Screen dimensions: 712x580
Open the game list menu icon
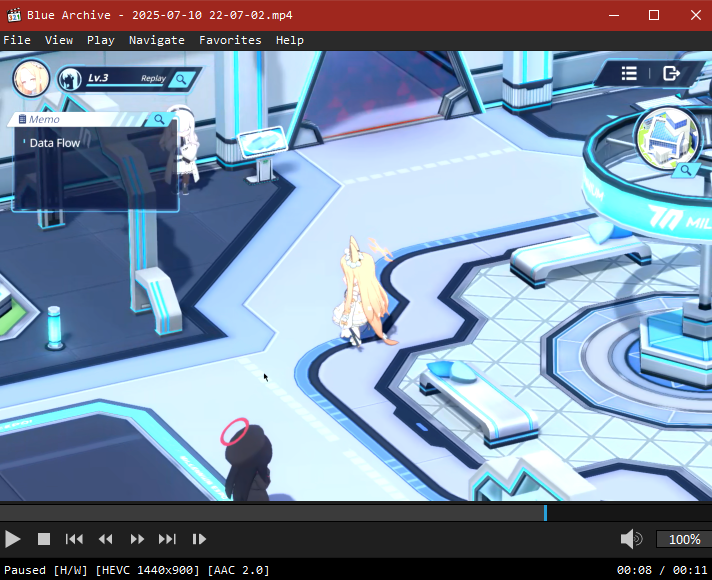pyautogui.click(x=629, y=73)
